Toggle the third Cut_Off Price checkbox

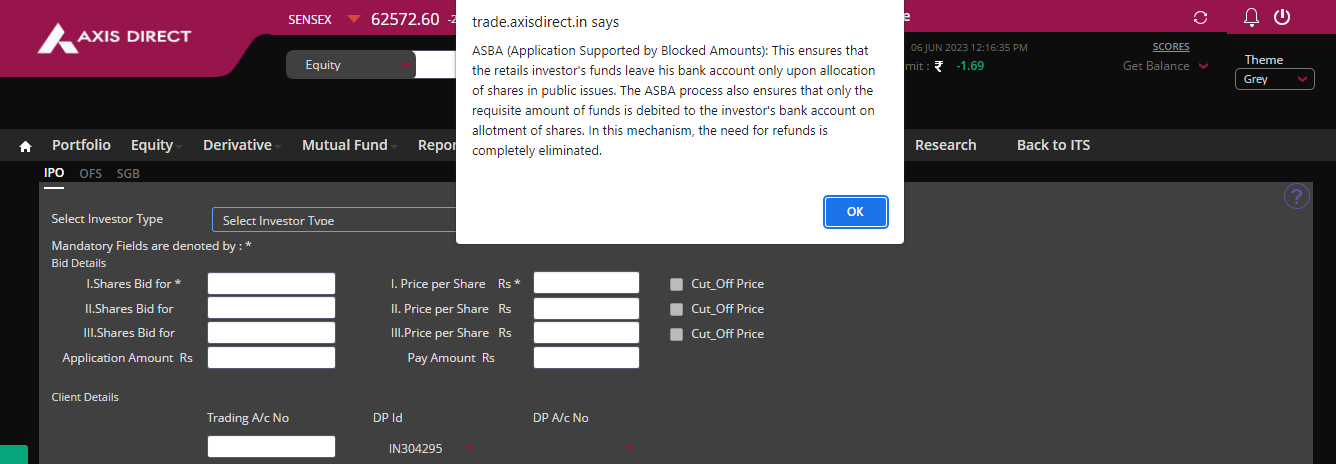pos(677,334)
